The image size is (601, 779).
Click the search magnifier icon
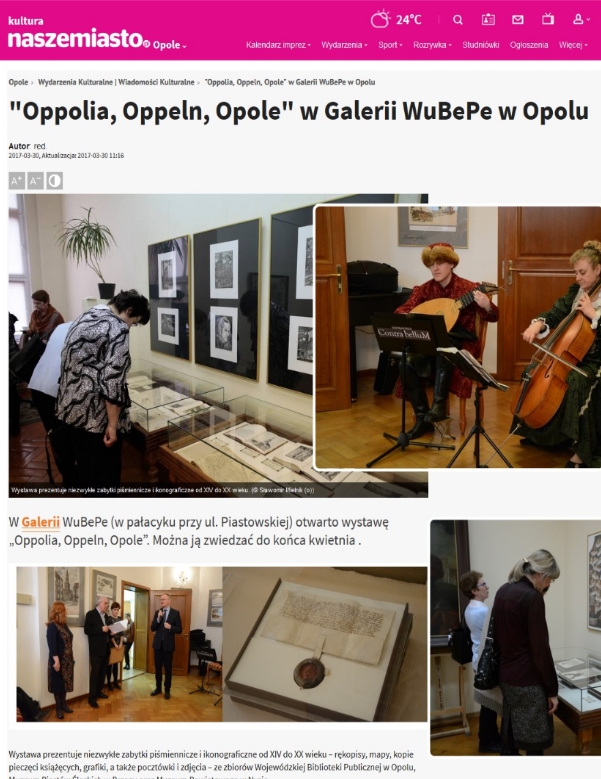(x=458, y=19)
